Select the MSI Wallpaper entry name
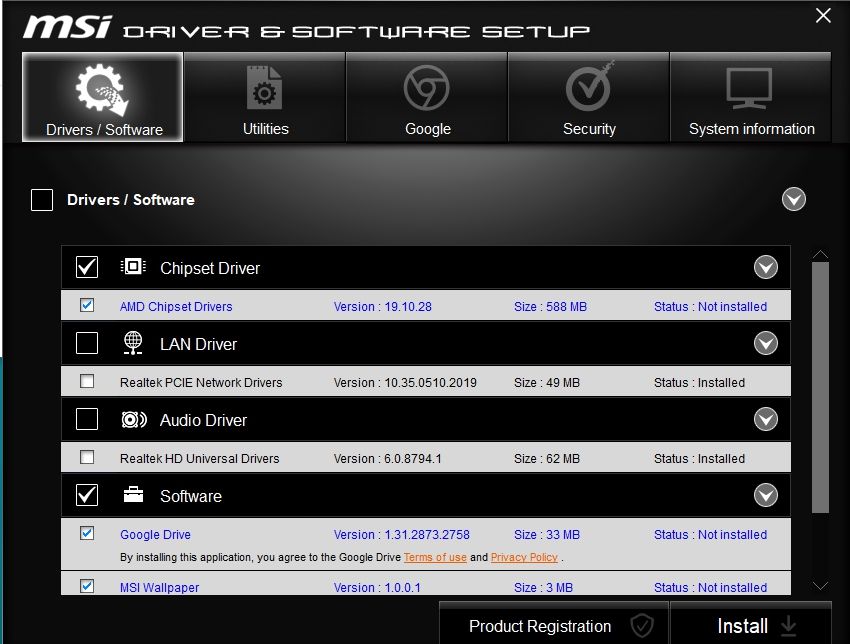Image resolution: width=850 pixels, height=644 pixels. click(159, 588)
